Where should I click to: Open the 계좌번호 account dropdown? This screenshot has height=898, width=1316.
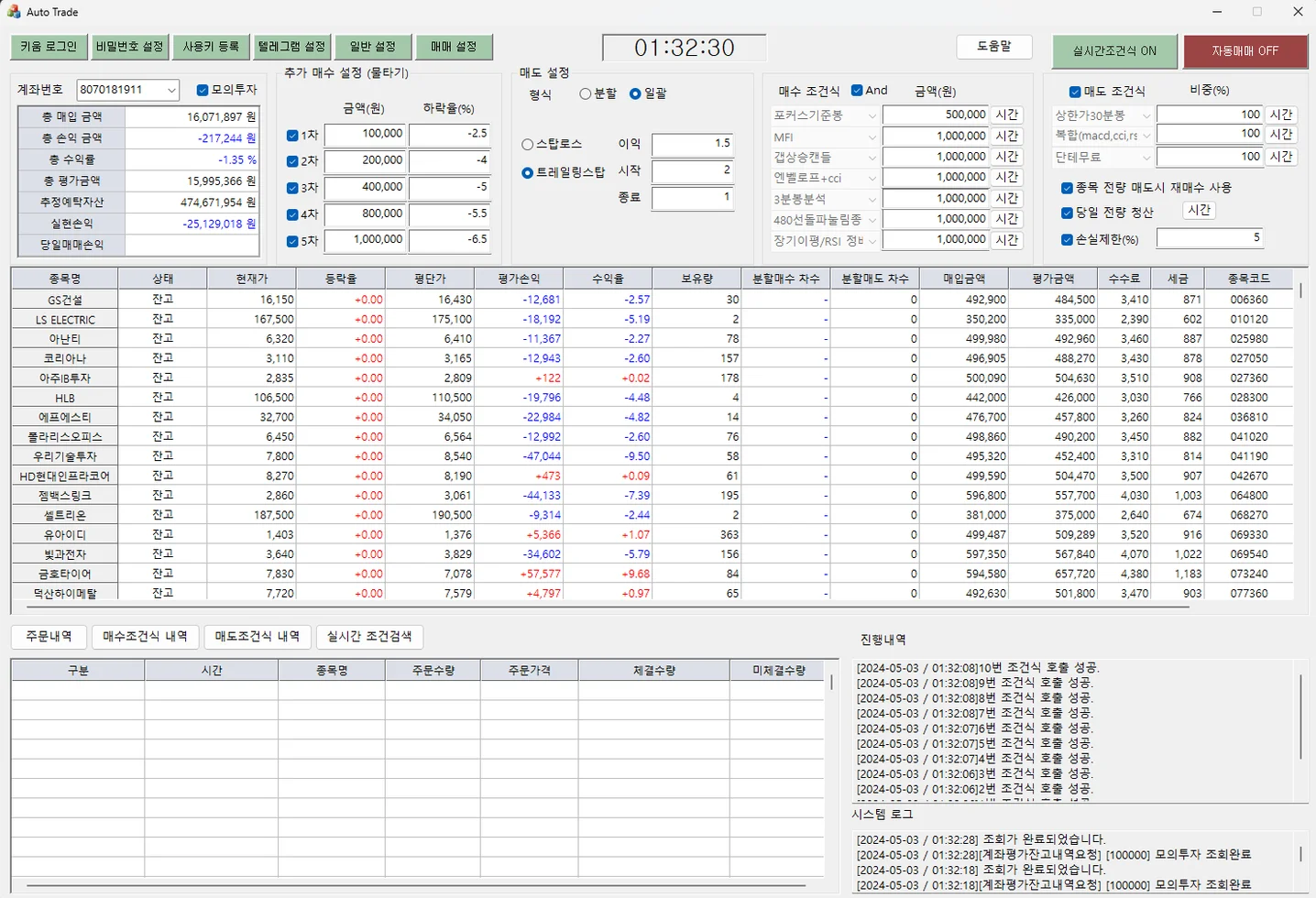(171, 90)
